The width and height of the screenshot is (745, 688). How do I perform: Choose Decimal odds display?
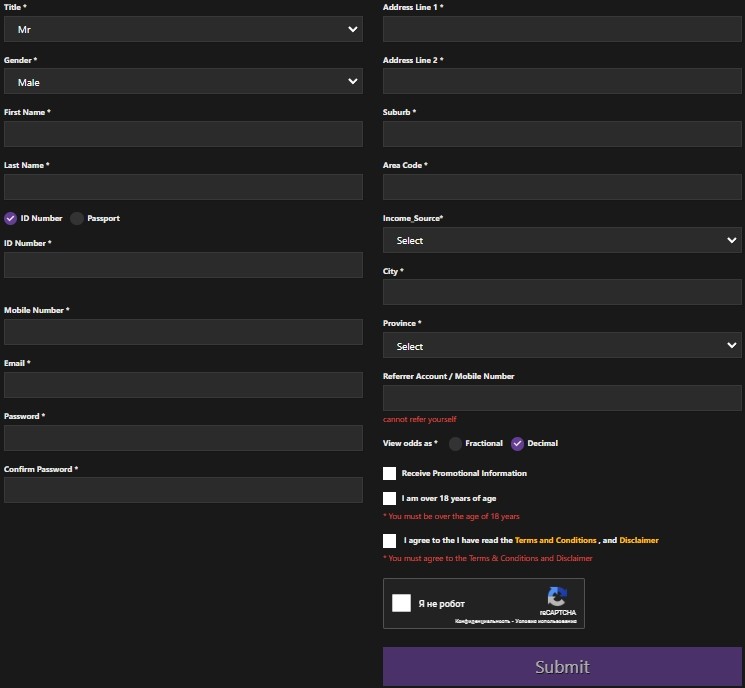[x=517, y=444]
